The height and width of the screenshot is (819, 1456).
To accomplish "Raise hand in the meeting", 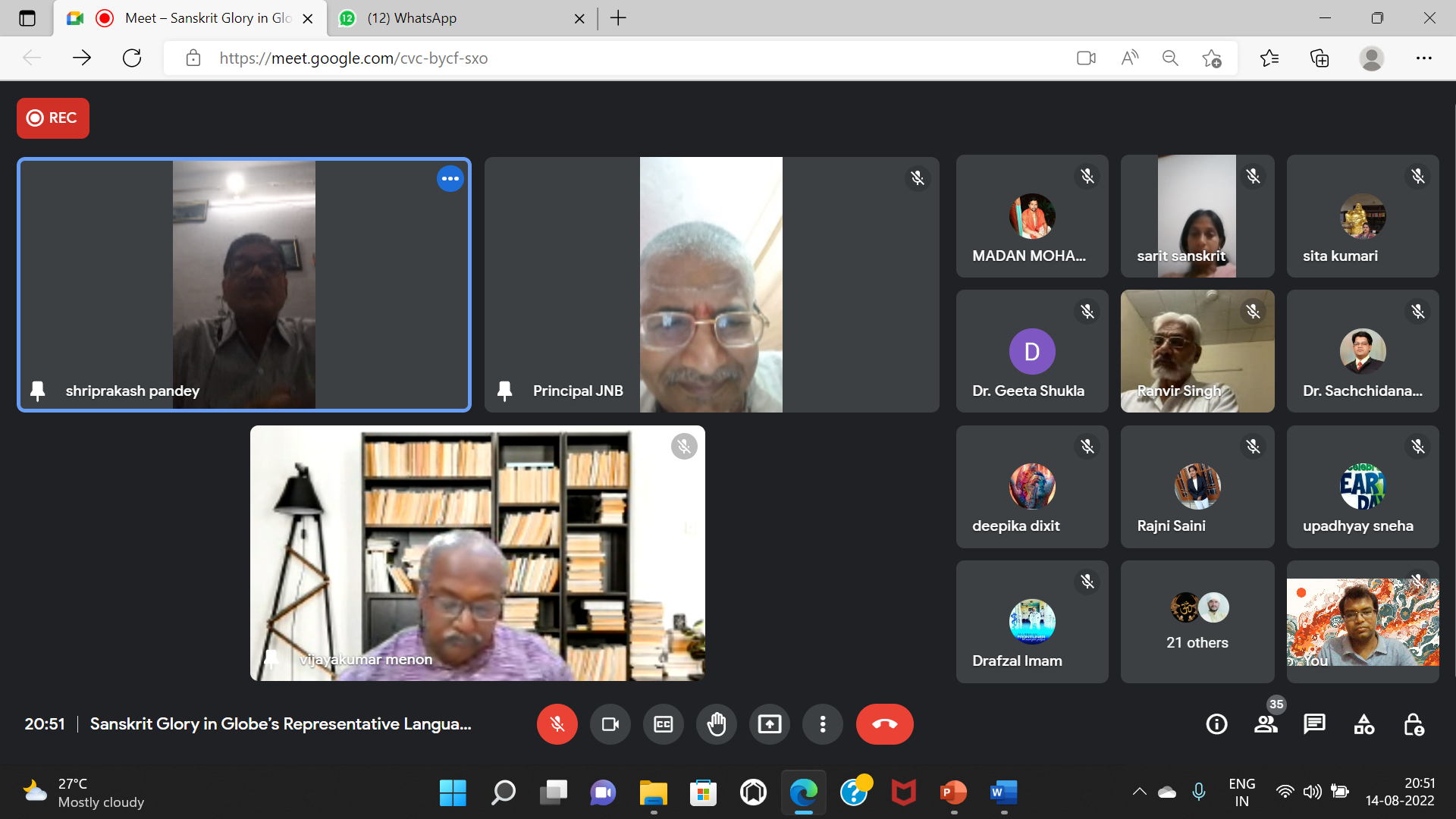I will coord(717,724).
